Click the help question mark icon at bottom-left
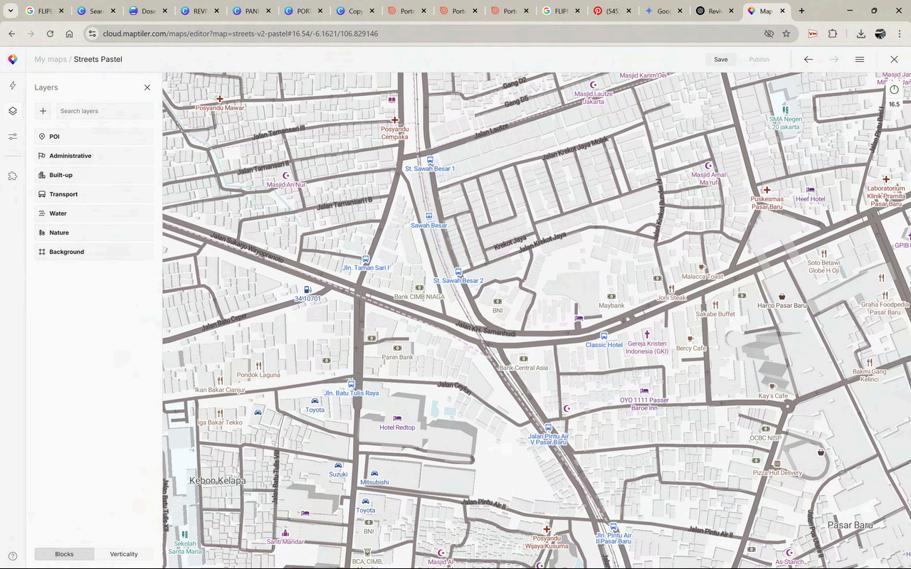911x569 pixels. (x=13, y=556)
